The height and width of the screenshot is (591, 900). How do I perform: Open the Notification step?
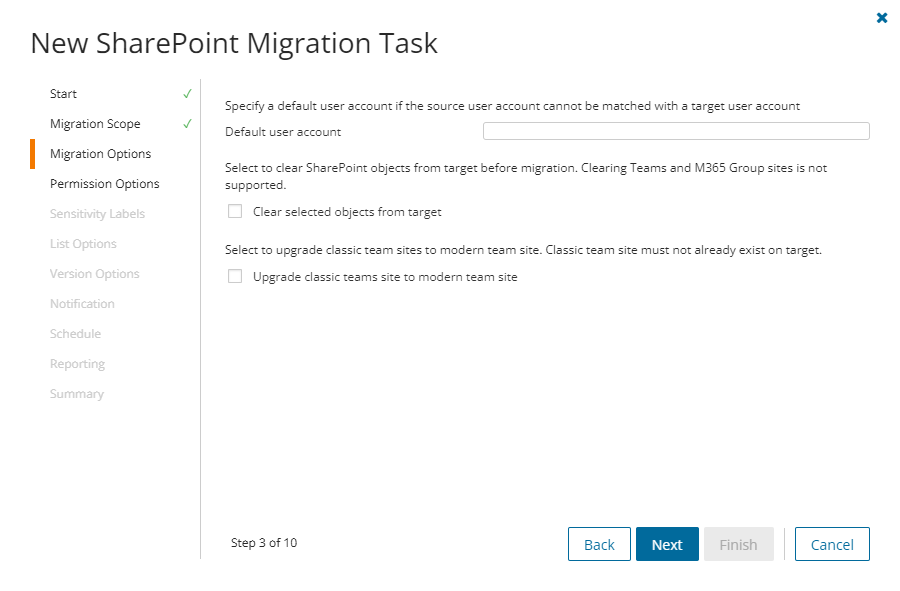[82, 304]
